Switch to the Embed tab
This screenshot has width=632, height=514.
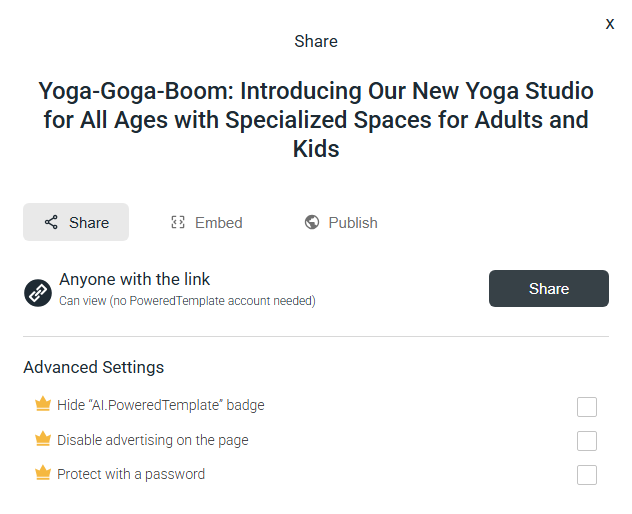206,223
